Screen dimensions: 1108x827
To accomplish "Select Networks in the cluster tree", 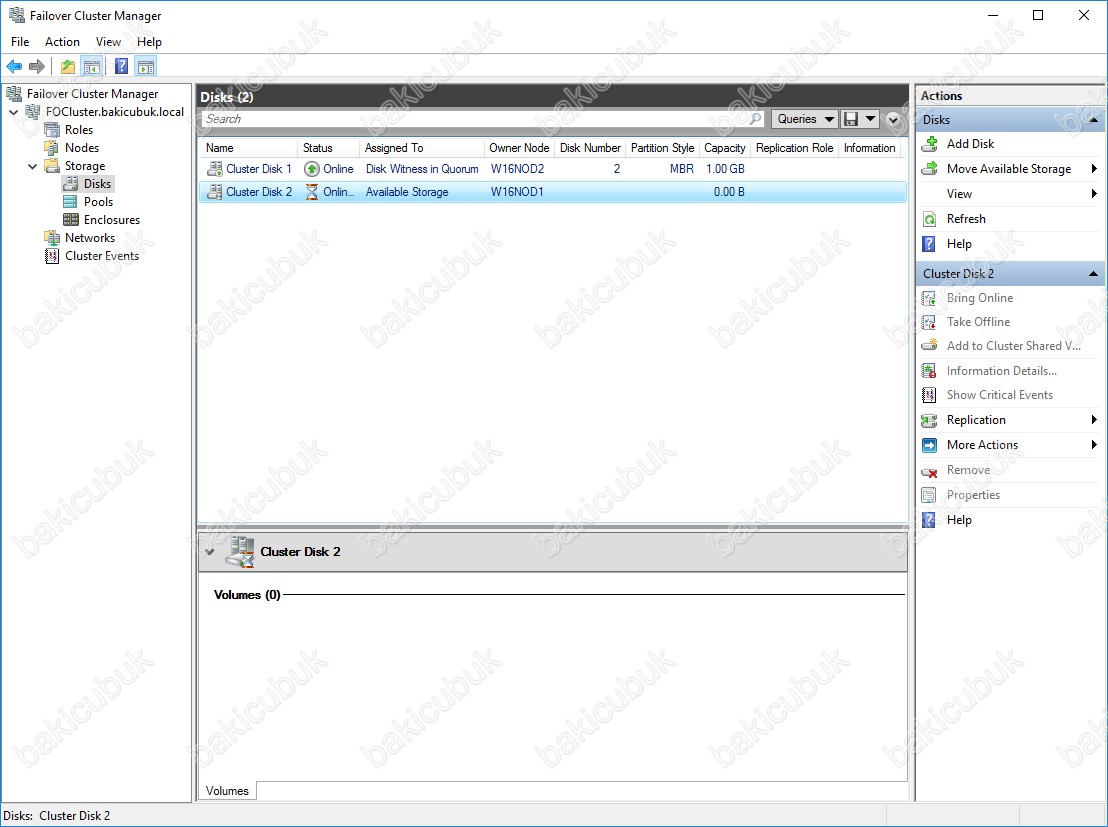I will [x=90, y=237].
